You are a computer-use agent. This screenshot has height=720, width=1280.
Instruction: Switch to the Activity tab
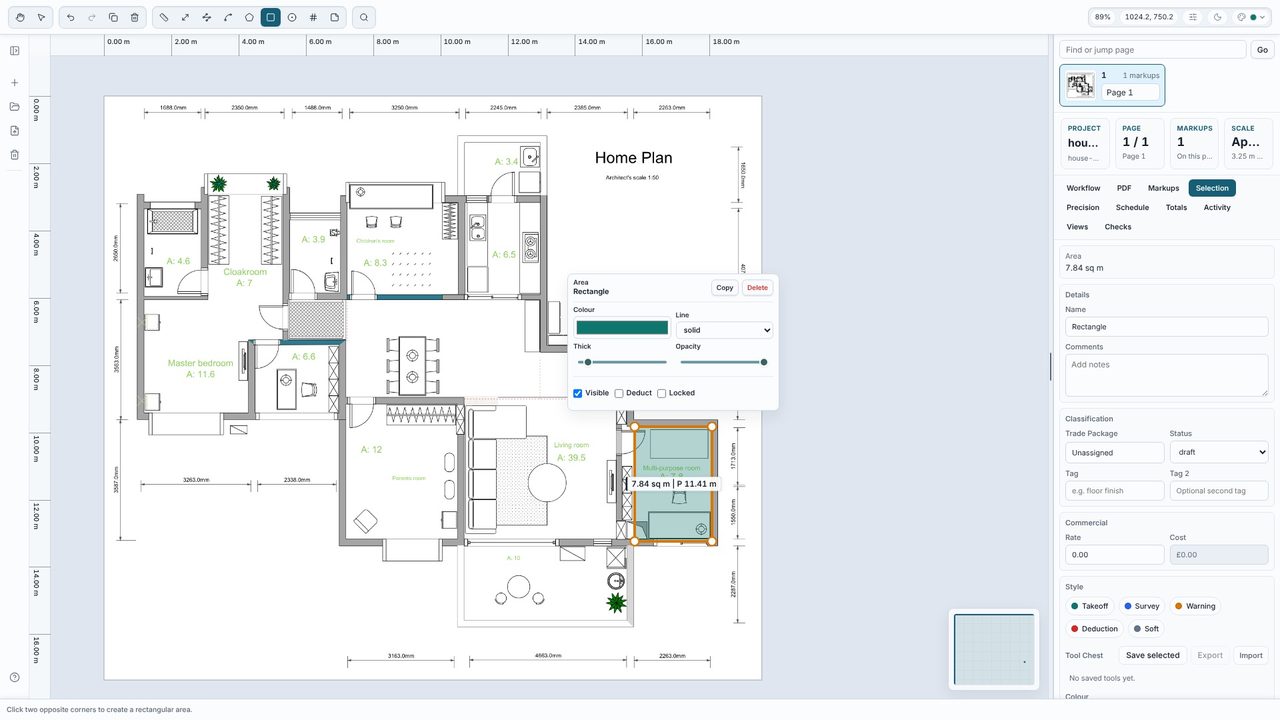click(x=1217, y=208)
